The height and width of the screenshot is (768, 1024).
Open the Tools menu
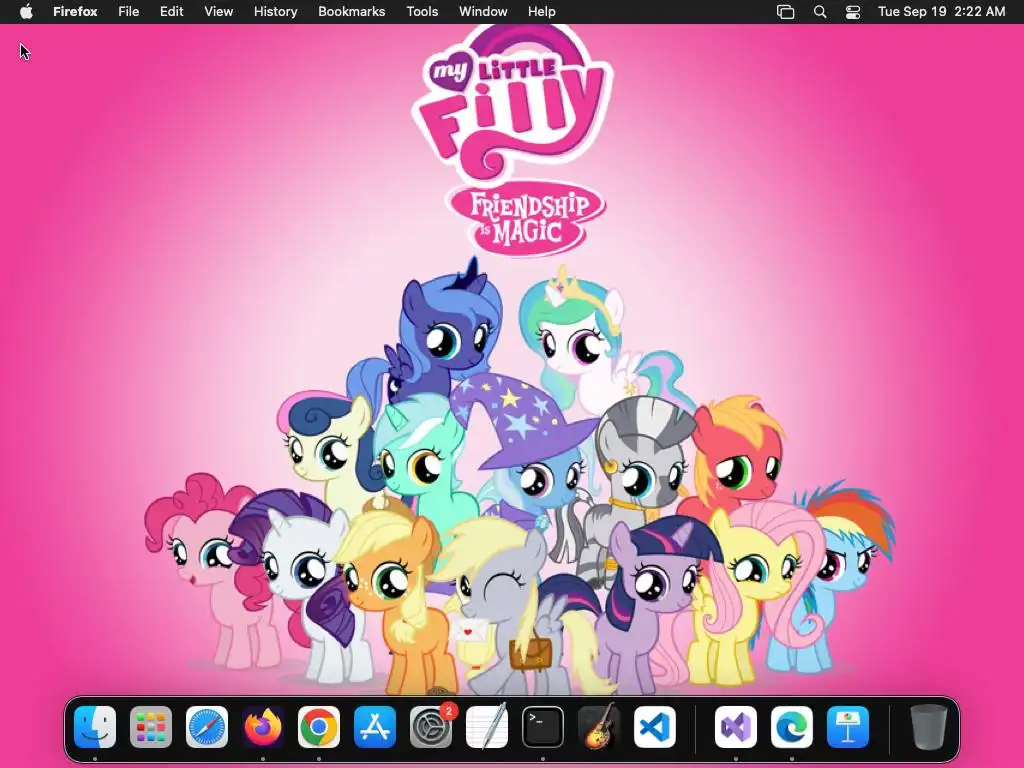pos(423,12)
